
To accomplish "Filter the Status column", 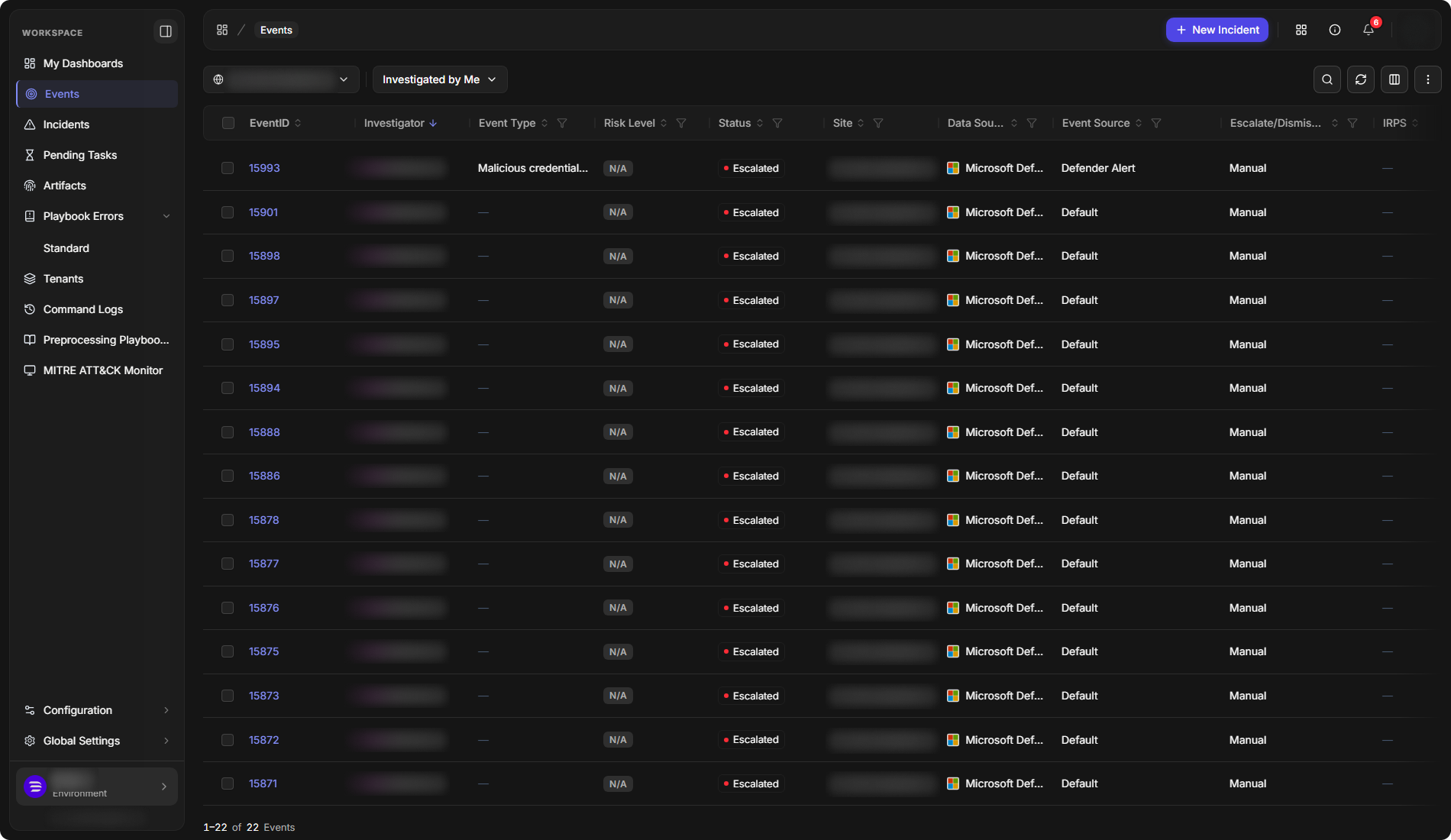I will click(x=777, y=123).
